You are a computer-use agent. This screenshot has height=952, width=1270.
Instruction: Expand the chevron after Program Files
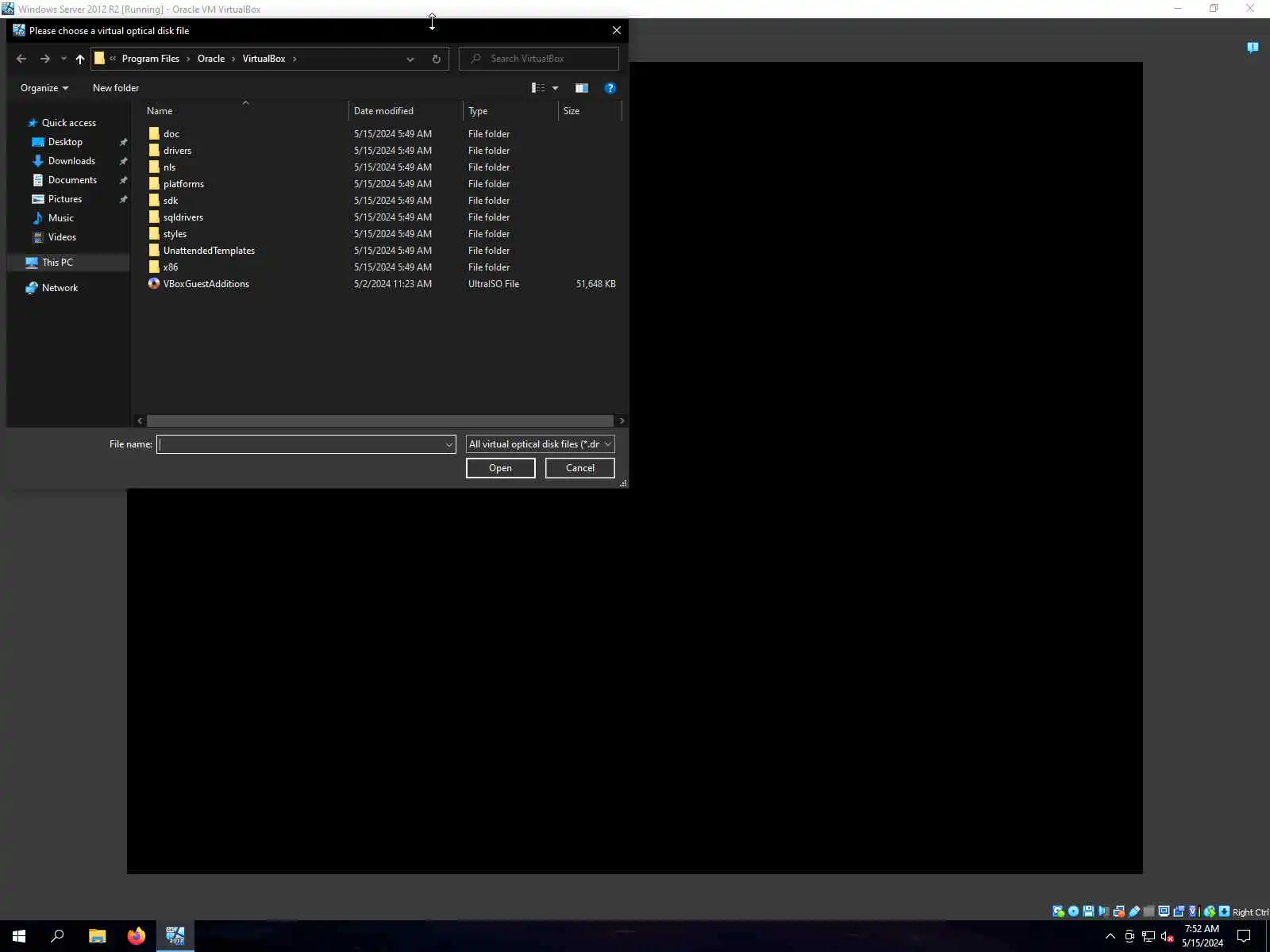coord(188,59)
